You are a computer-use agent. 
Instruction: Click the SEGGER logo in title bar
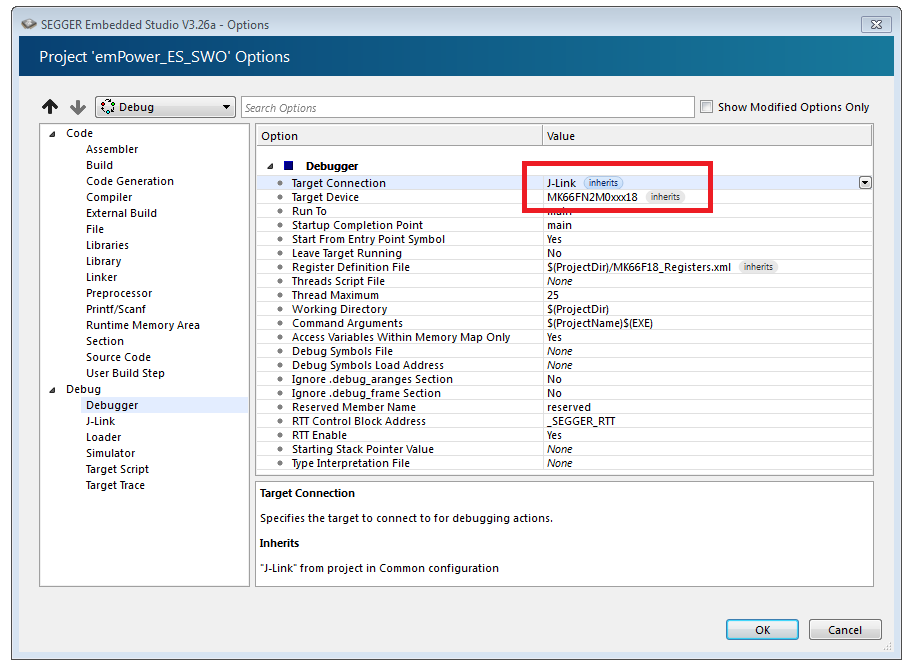pyautogui.click(x=29, y=24)
